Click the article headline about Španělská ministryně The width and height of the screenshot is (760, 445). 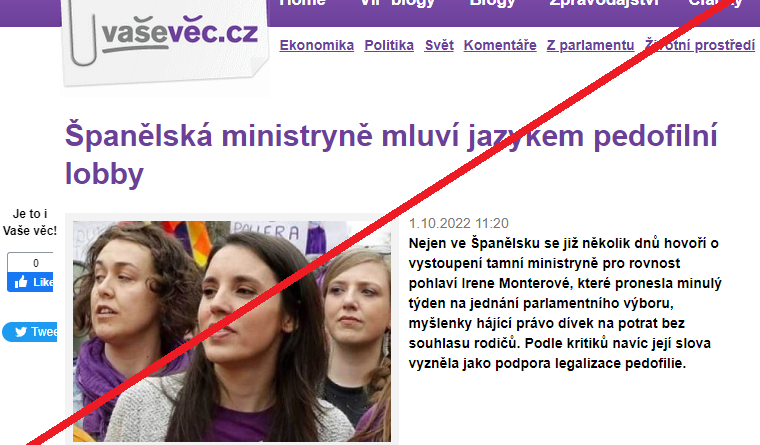click(391, 154)
